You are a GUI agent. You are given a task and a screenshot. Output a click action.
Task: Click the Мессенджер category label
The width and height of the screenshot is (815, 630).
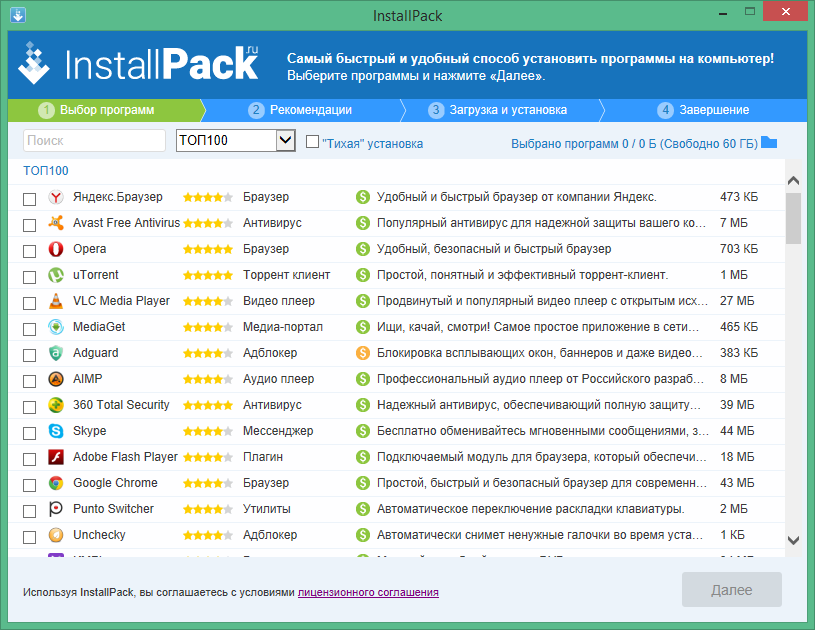pyautogui.click(x=278, y=431)
